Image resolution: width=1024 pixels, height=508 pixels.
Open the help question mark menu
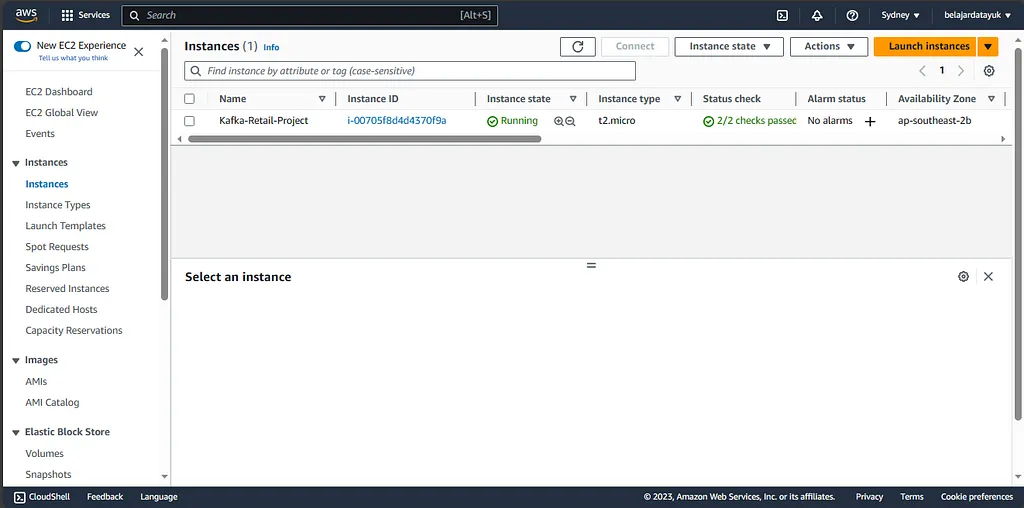[x=852, y=15]
